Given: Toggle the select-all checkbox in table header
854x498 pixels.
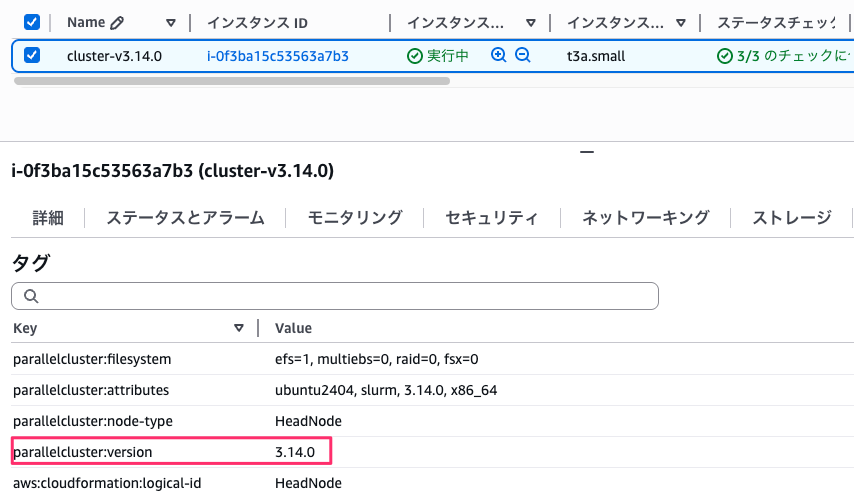Looking at the screenshot, I should (x=31, y=22).
